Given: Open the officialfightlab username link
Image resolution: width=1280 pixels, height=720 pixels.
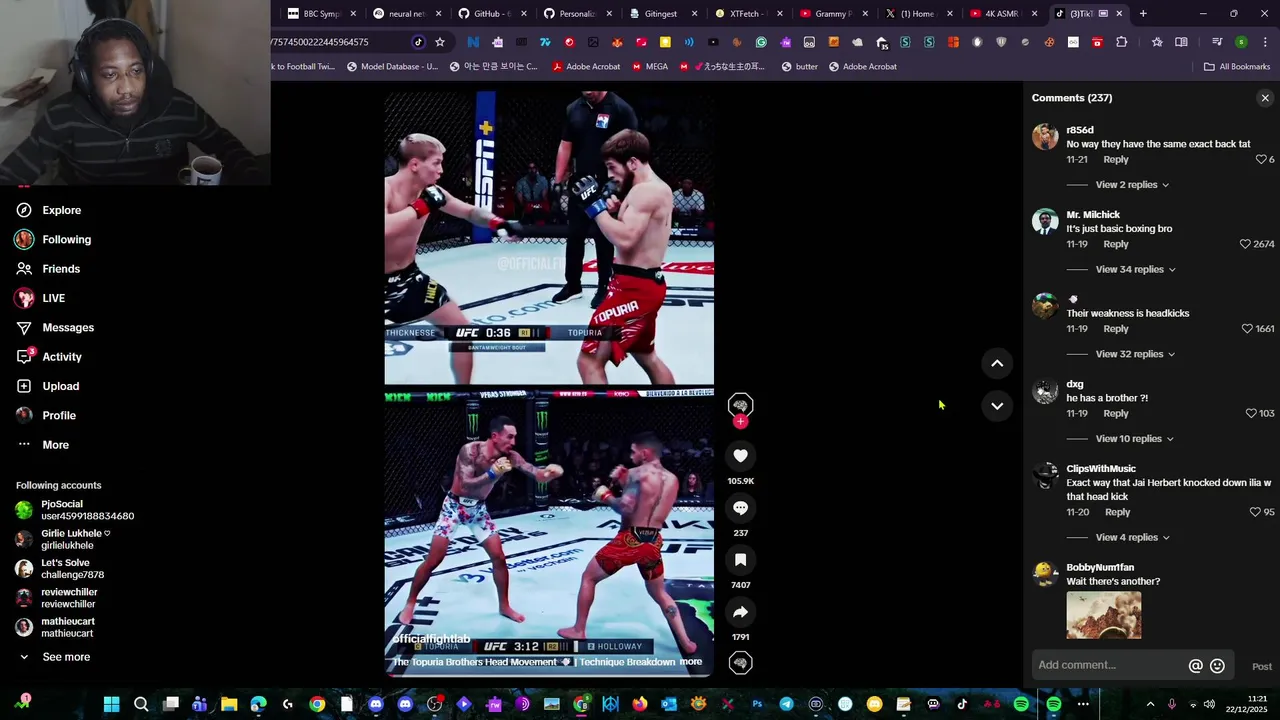Looking at the screenshot, I should pyautogui.click(x=431, y=639).
